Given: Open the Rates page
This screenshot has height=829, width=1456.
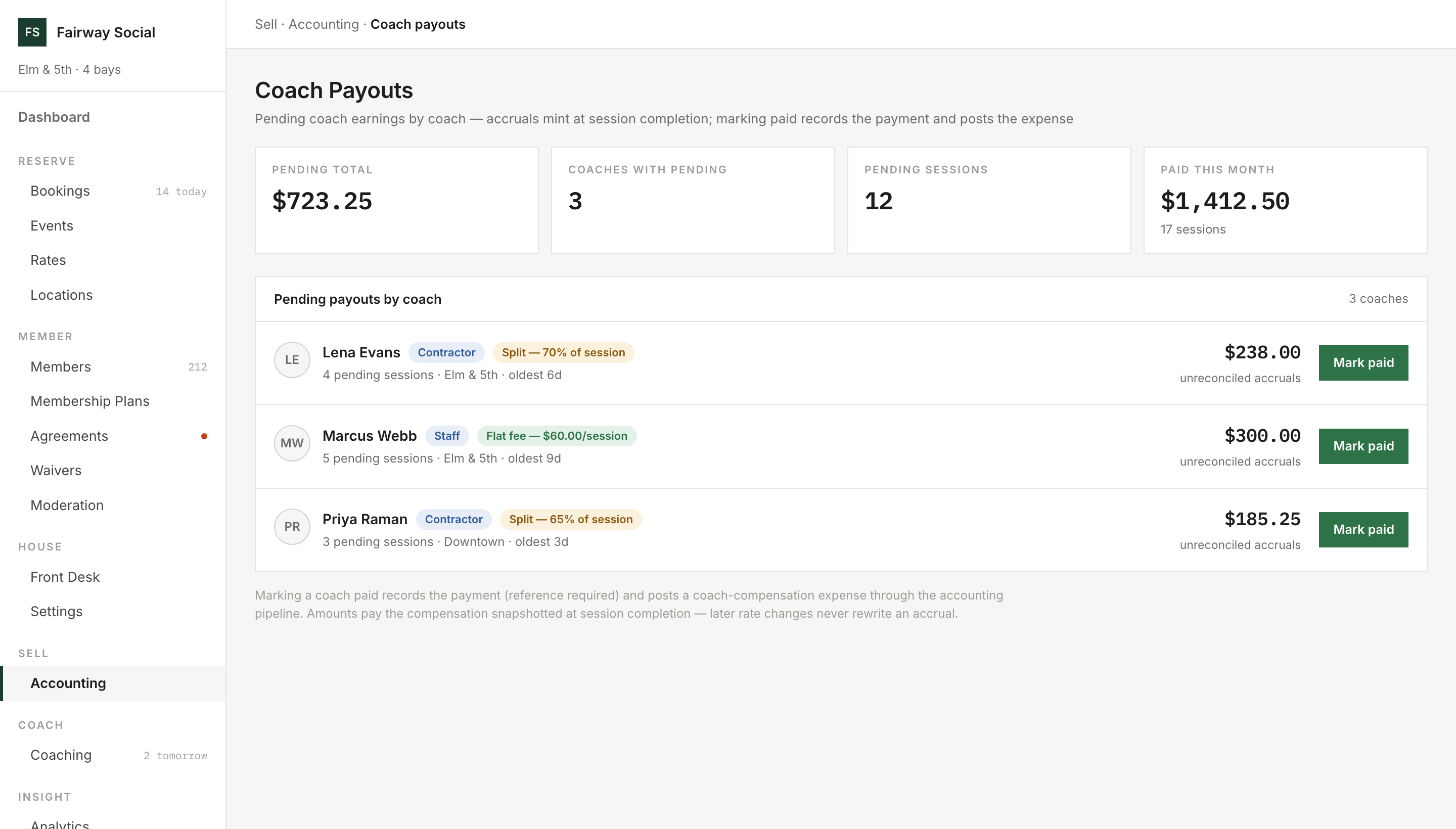Looking at the screenshot, I should (x=113, y=260).
